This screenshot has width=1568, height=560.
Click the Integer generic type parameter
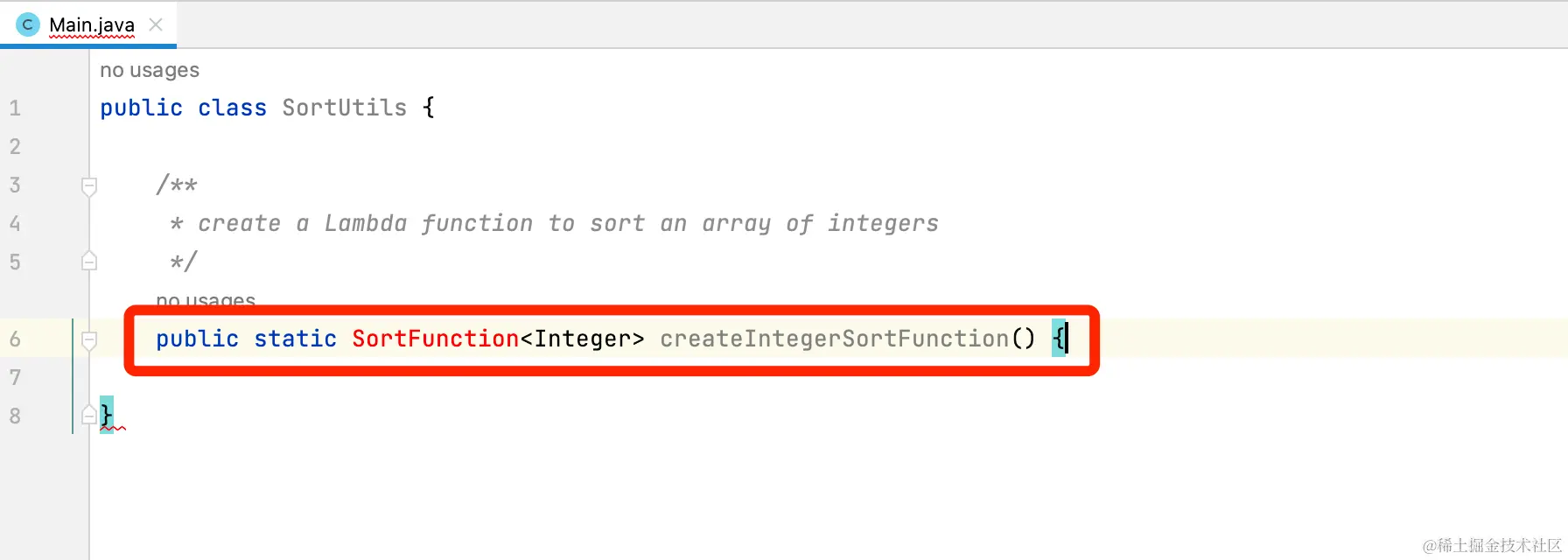582,339
